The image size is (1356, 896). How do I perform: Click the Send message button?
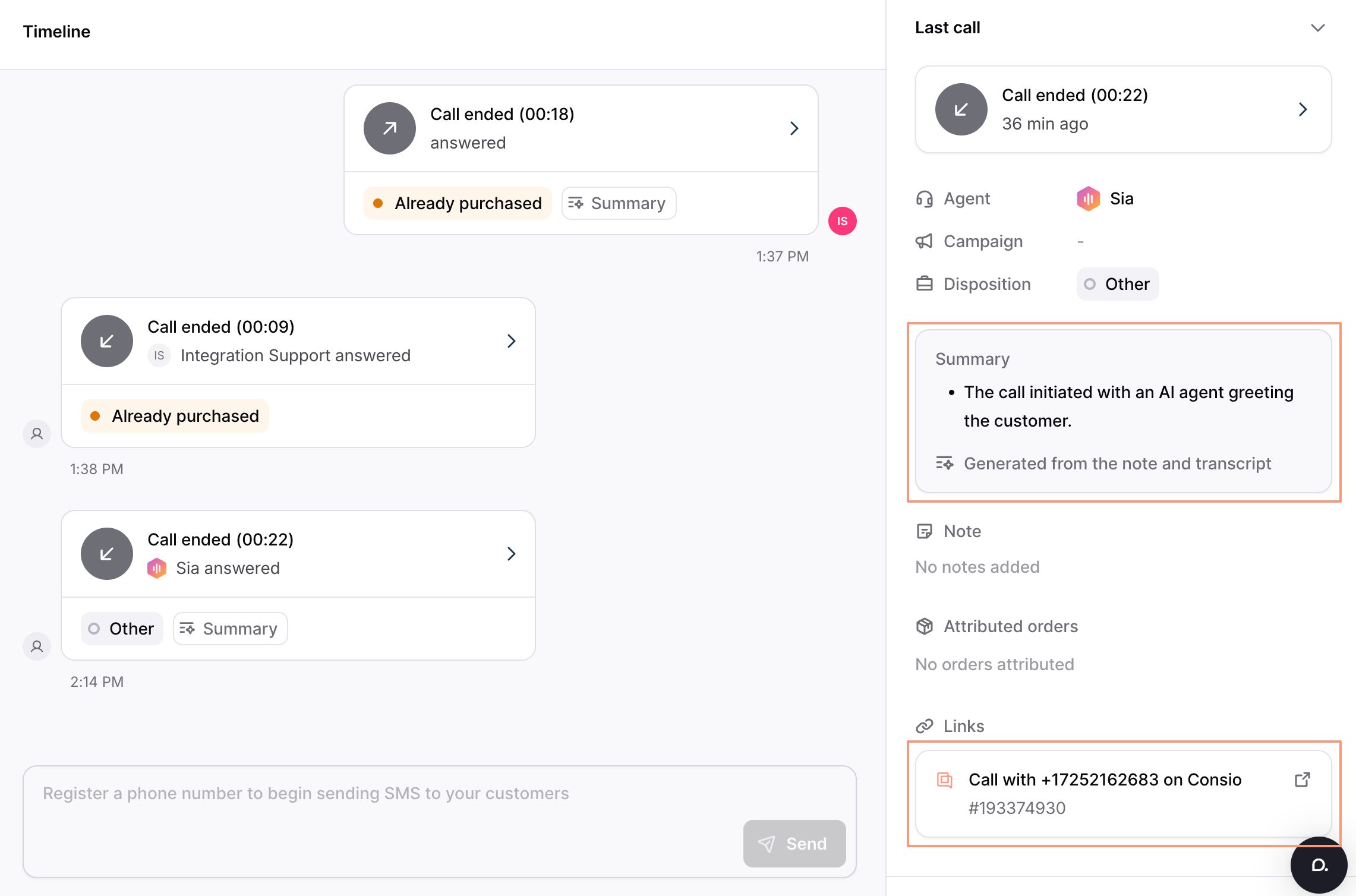(x=794, y=844)
